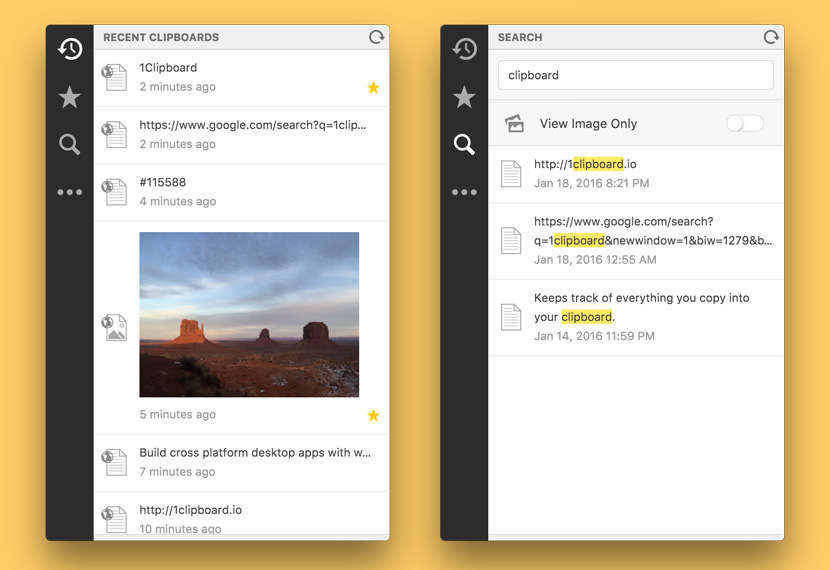Click image file icon beside desert photo

(114, 328)
